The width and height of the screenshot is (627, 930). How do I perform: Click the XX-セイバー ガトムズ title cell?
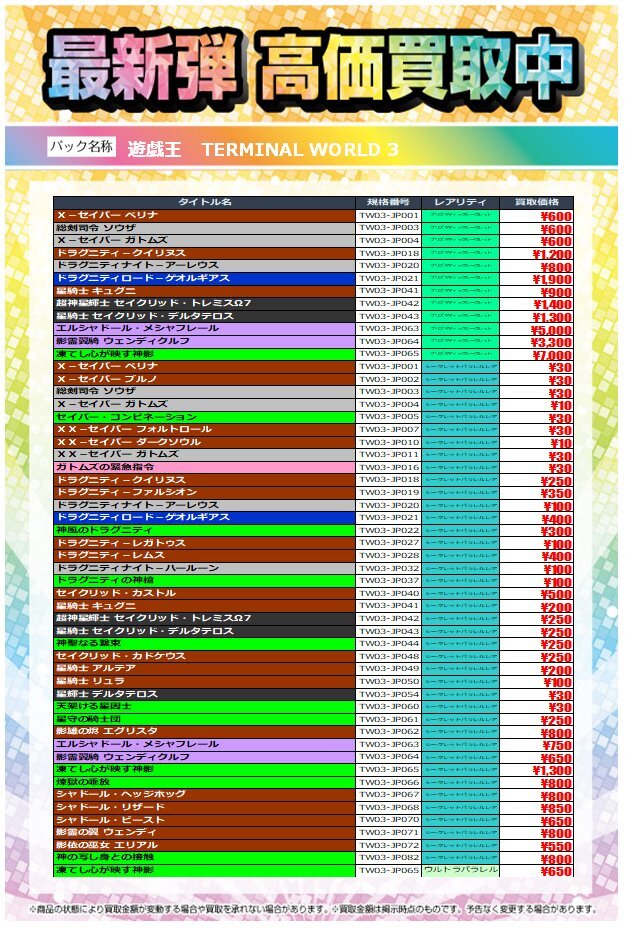click(x=205, y=455)
